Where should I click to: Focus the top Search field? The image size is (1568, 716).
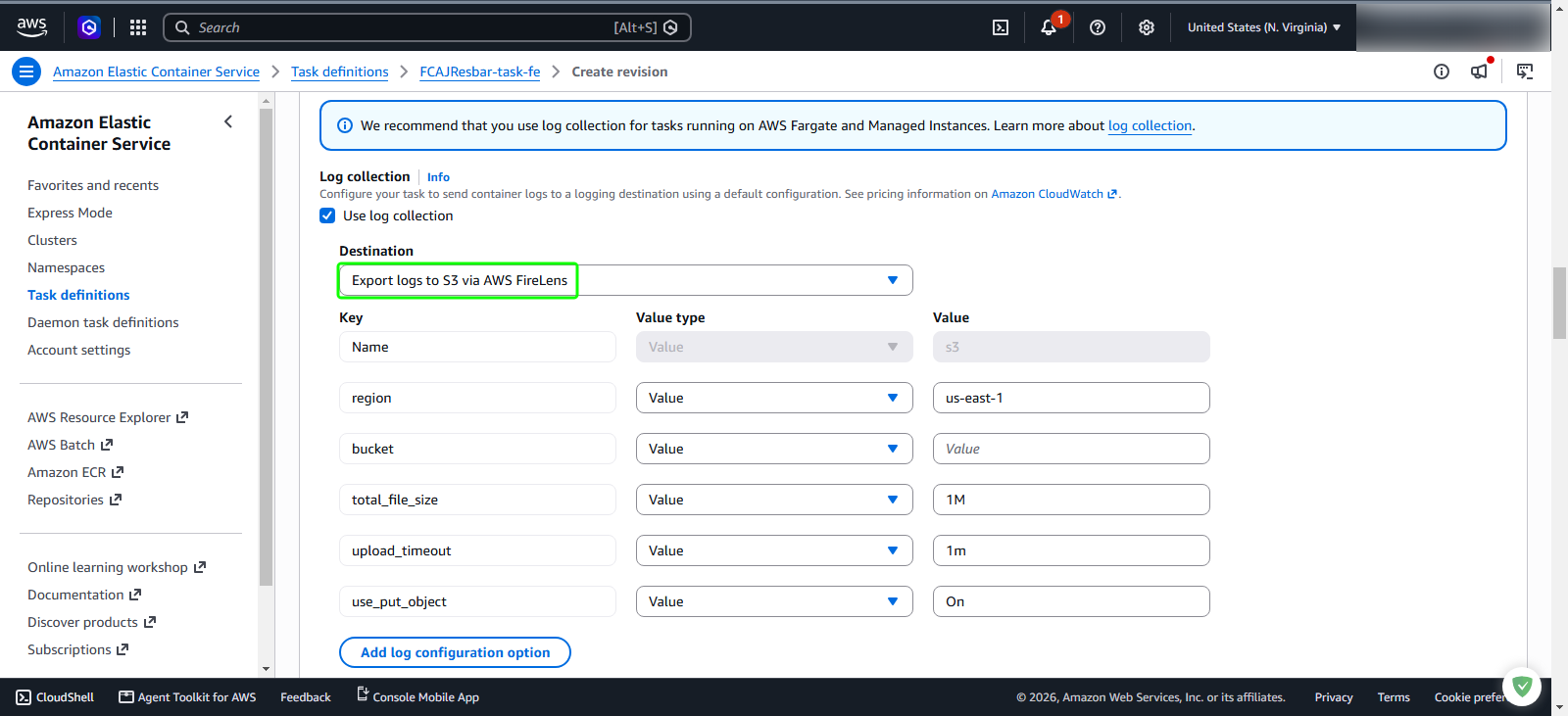coord(426,27)
